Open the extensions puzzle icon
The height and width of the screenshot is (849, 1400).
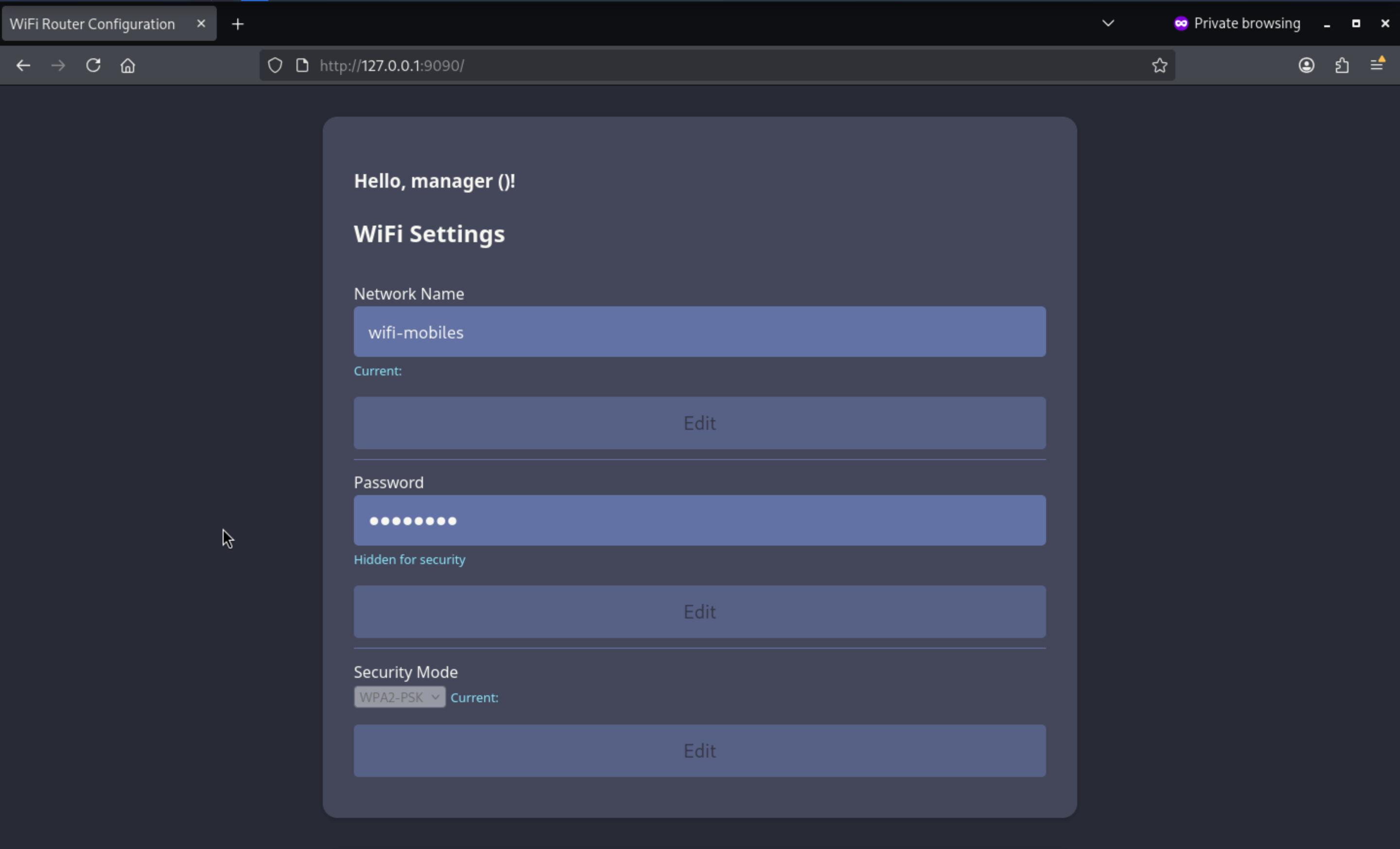[1342, 65]
